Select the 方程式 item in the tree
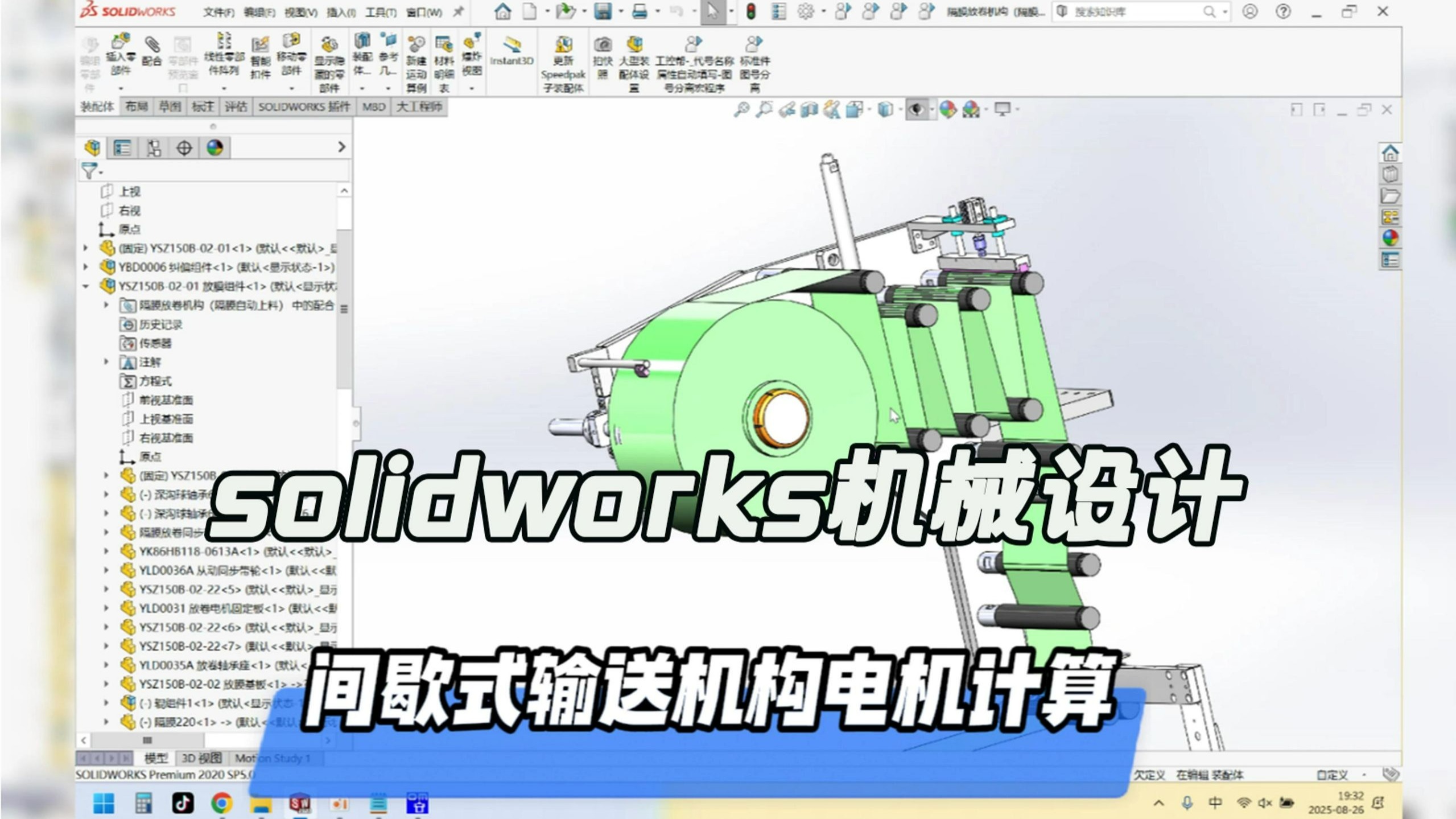1456x819 pixels. (x=146, y=381)
